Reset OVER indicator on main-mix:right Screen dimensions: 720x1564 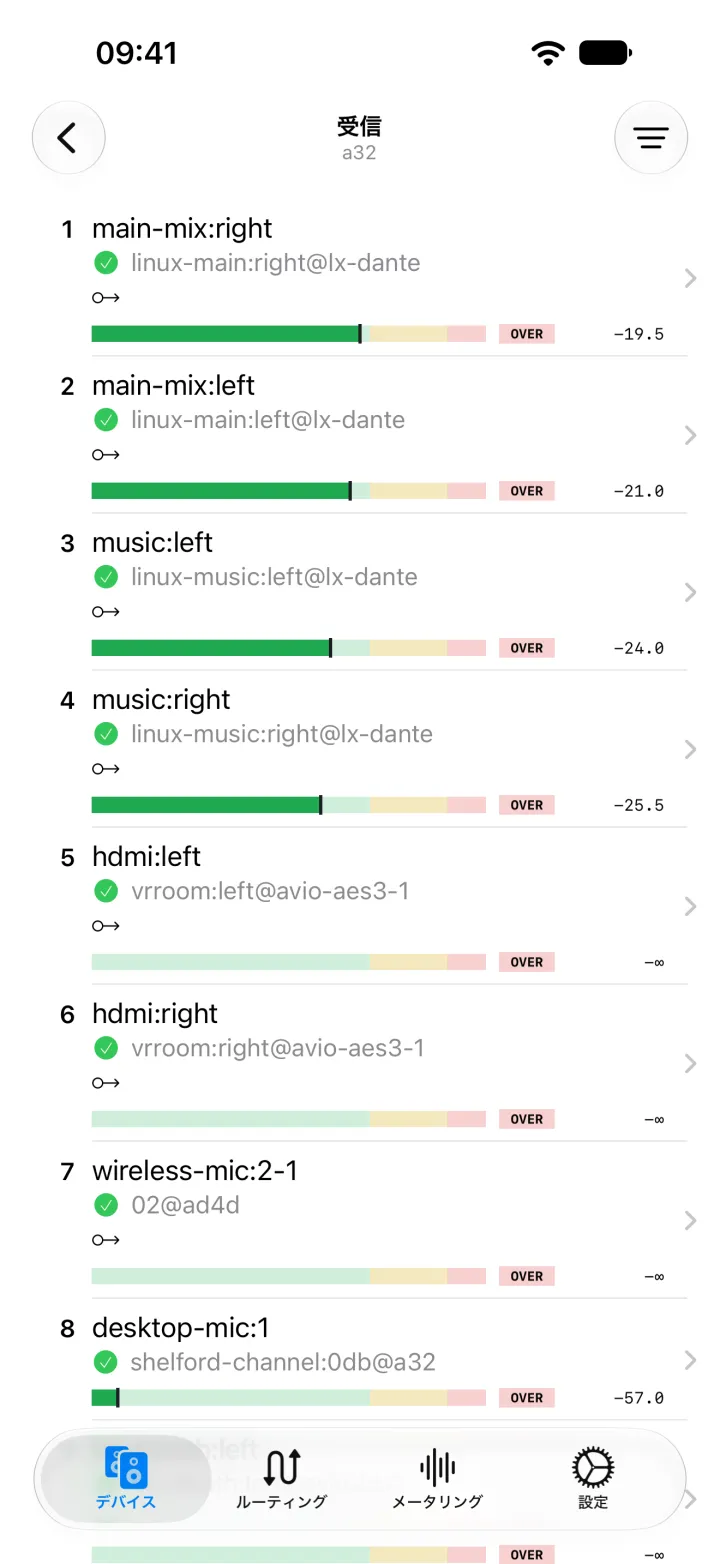click(x=527, y=334)
